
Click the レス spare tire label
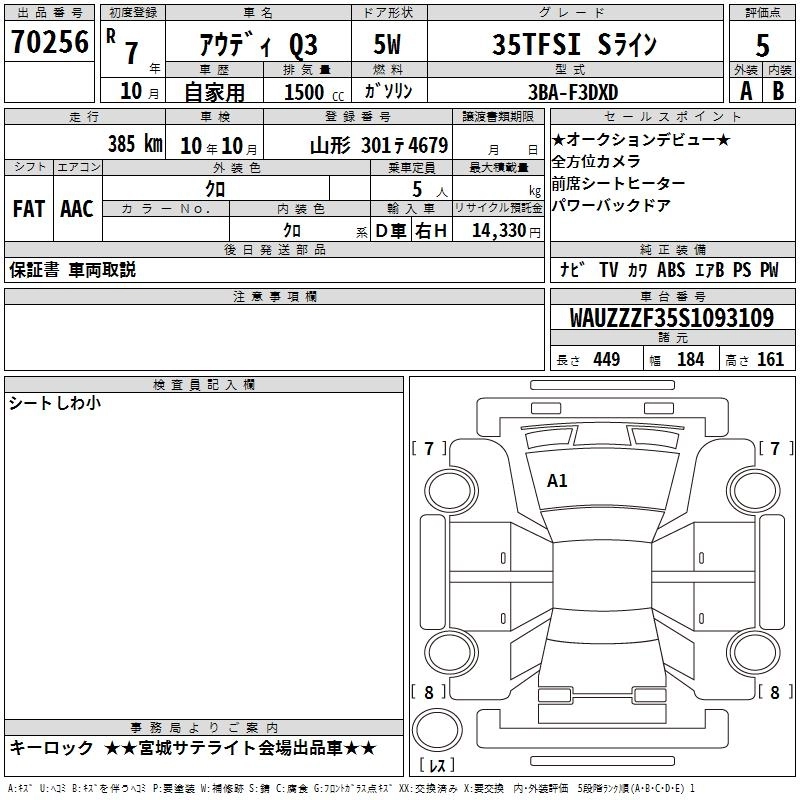click(437, 765)
